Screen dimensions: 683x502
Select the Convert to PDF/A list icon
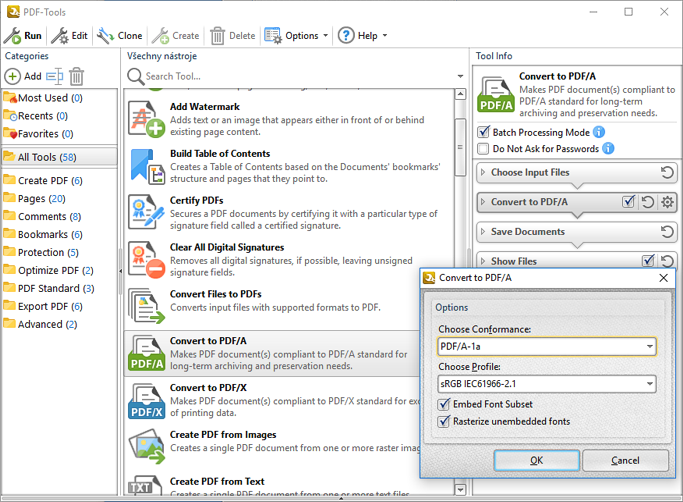point(146,353)
